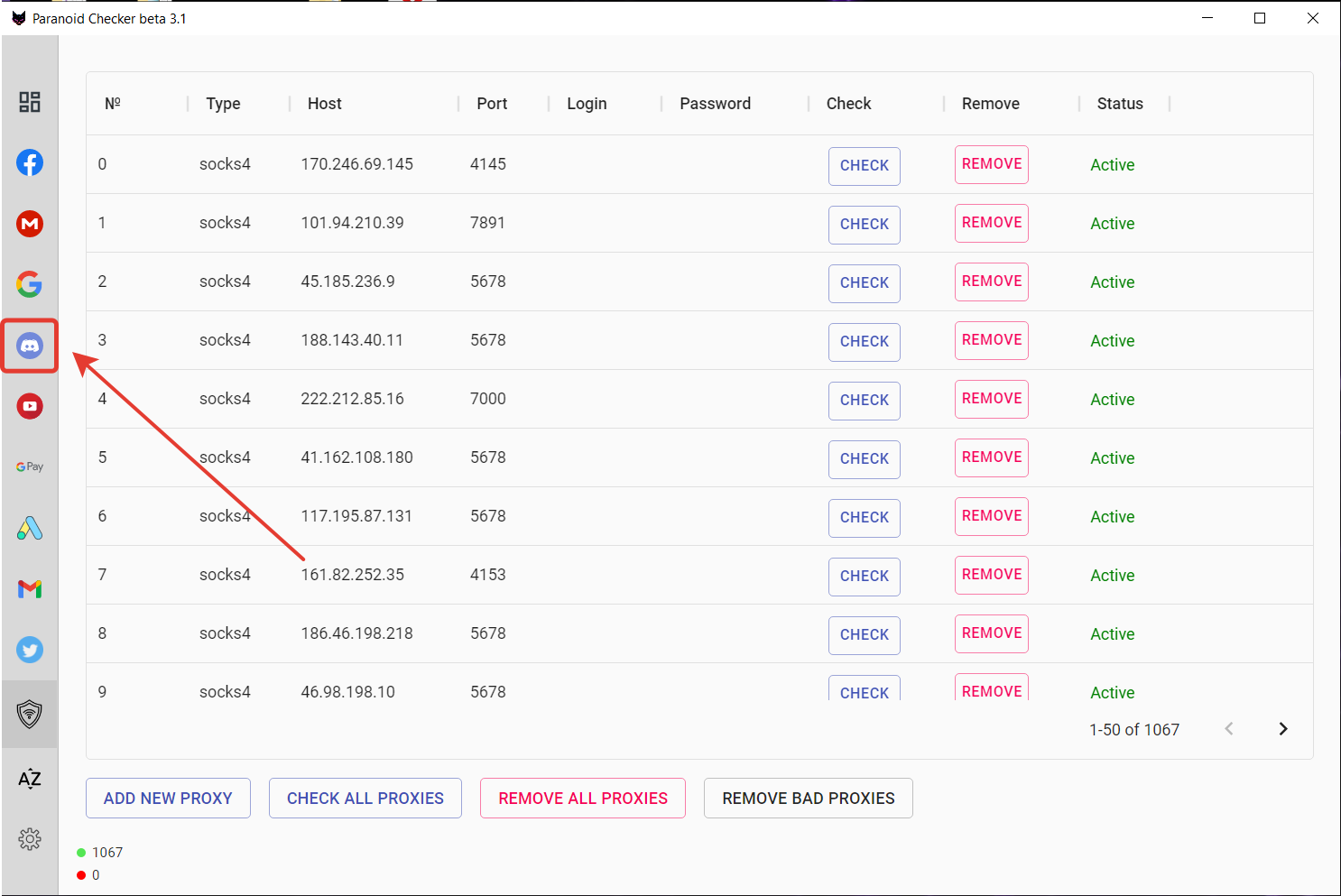Screen dimensions: 1341x896
Task: Check proxy 186.46.198.218
Action: [865, 635]
